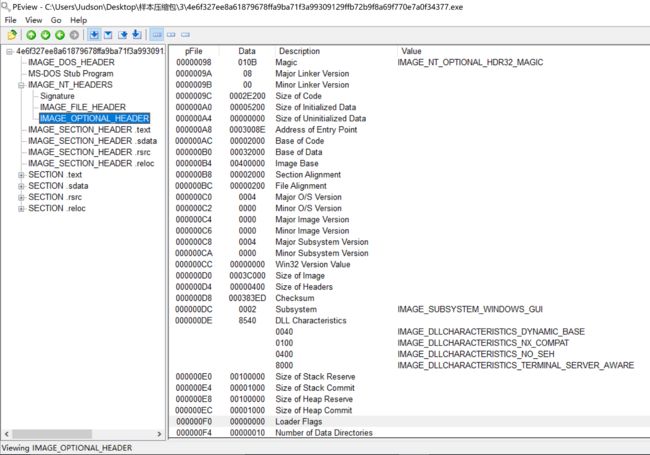Select the Magic row description
Viewport: 650px width, 455px height.
coord(286,62)
